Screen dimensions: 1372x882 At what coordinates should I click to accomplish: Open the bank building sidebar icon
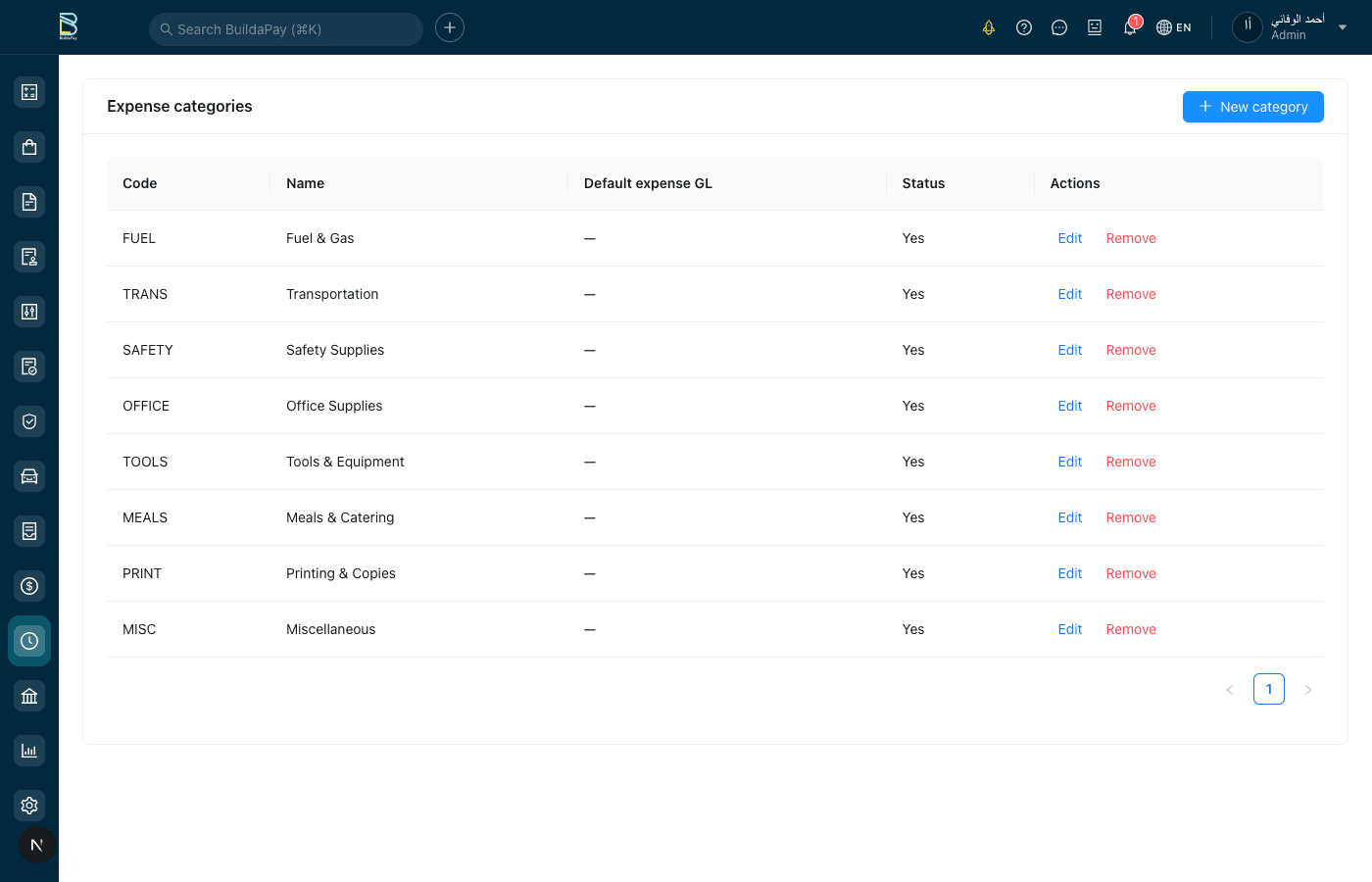click(x=29, y=696)
